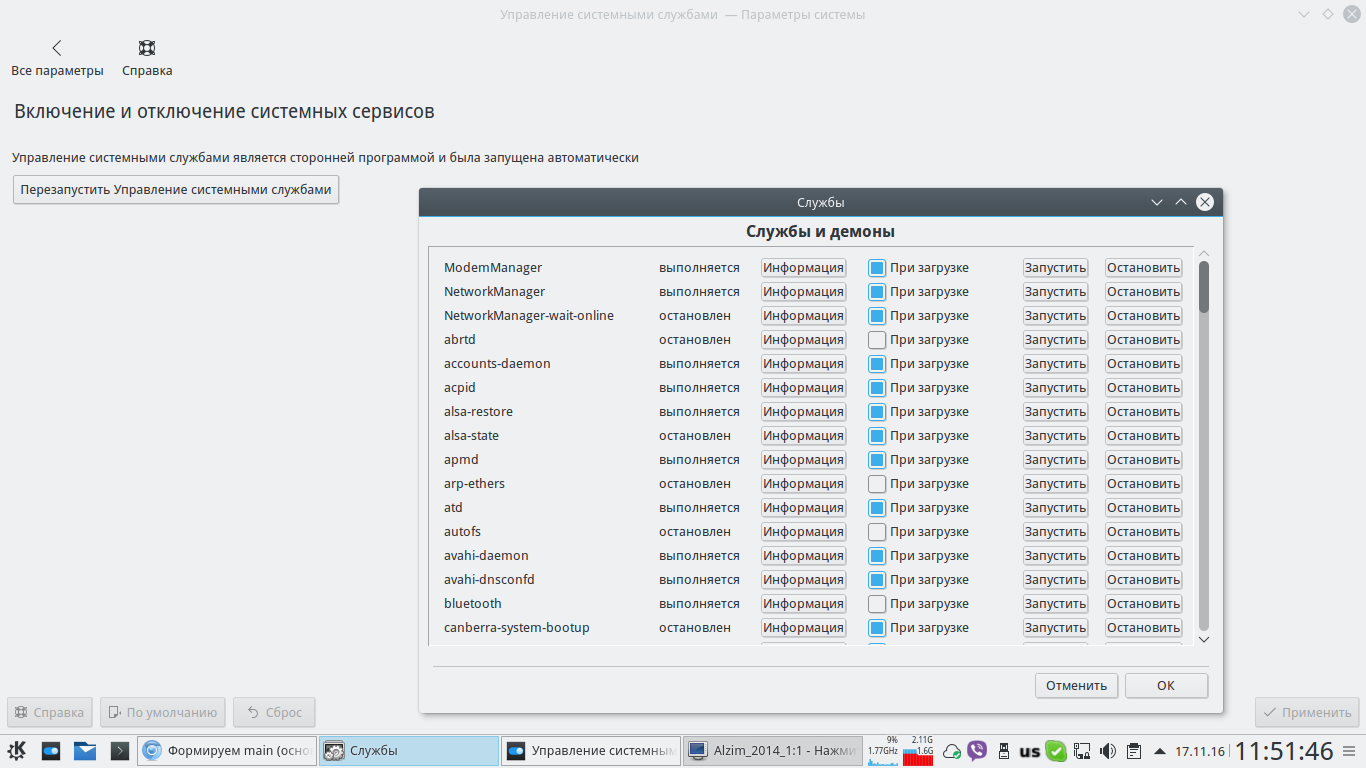Click Информация for alsa-restore

pyautogui.click(x=803, y=412)
